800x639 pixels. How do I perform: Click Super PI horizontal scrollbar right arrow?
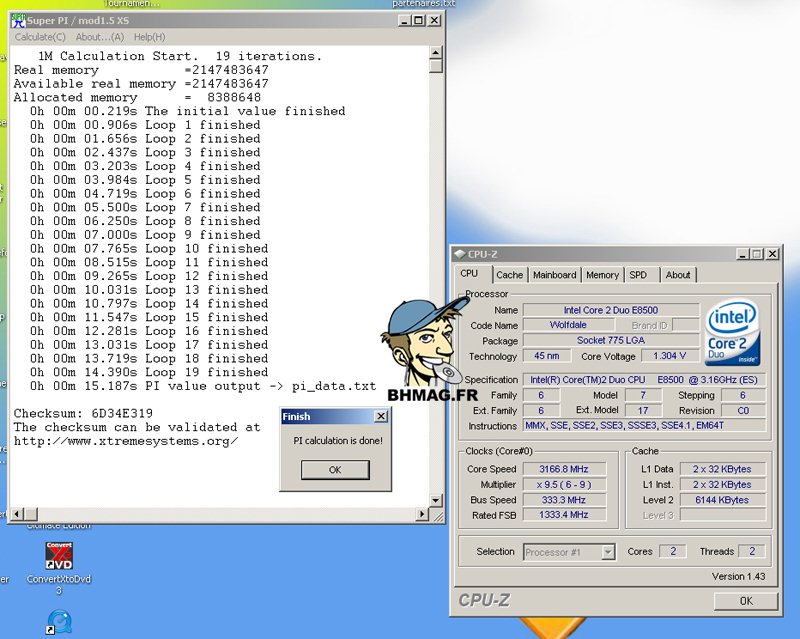[422, 514]
